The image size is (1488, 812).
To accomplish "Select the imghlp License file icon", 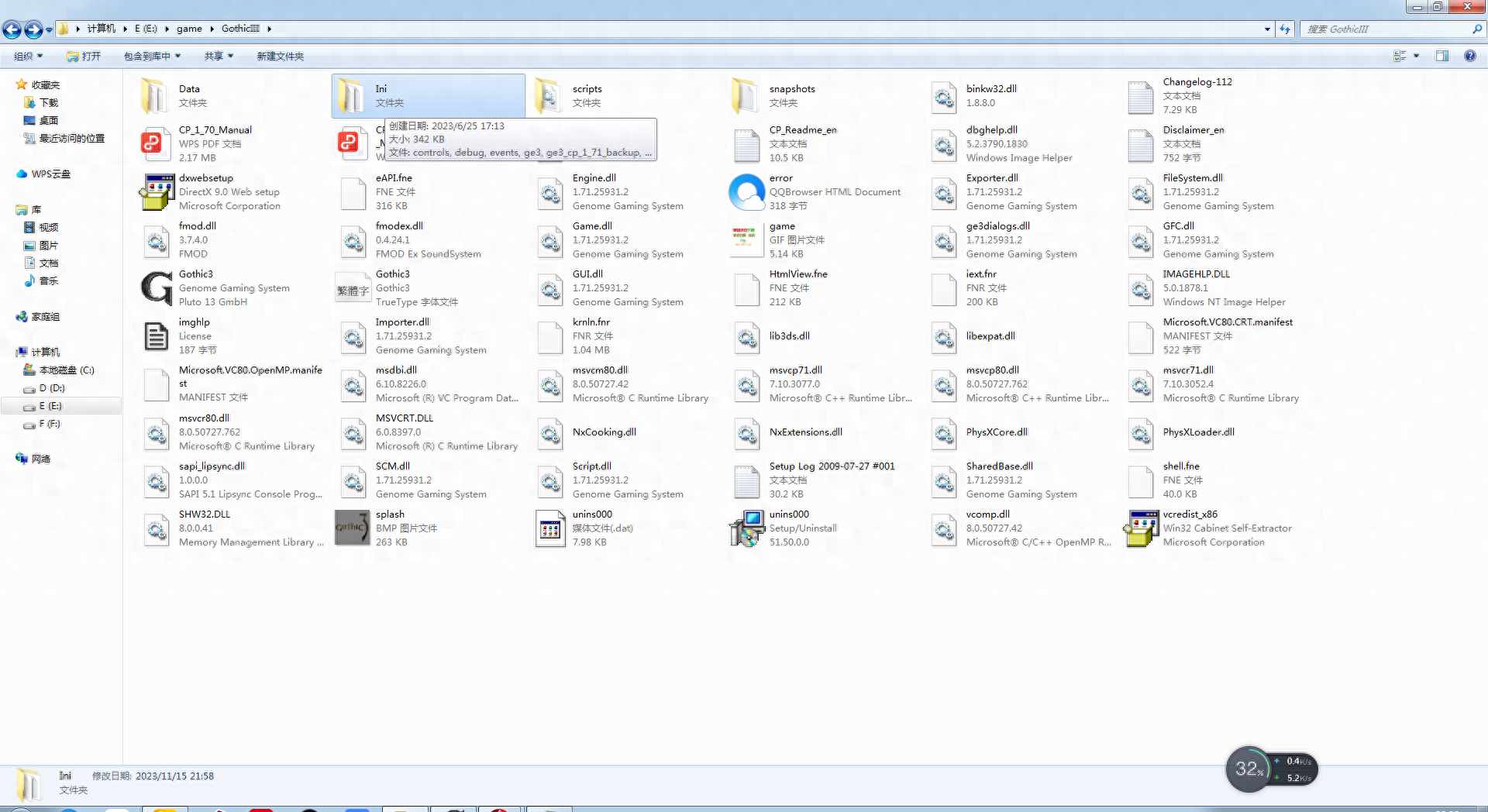I will 156,336.
